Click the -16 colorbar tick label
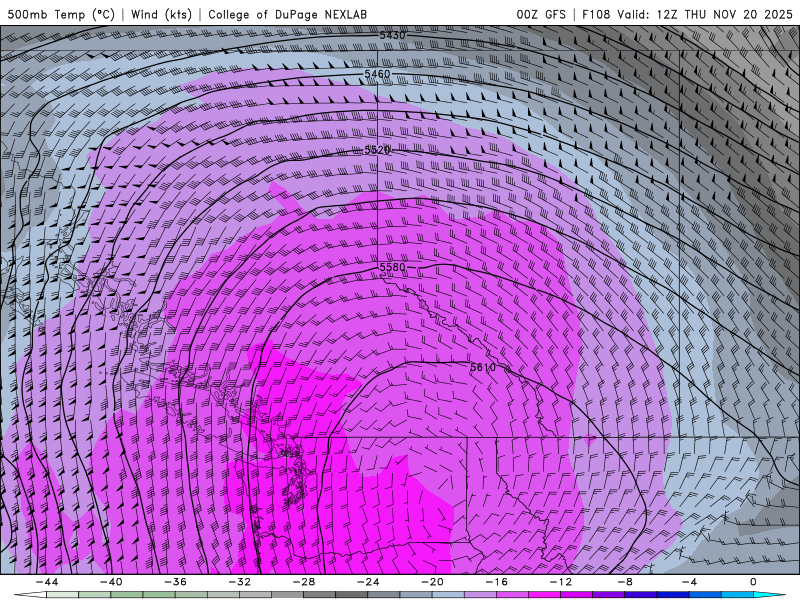This screenshot has height=600, width=800. (496, 582)
